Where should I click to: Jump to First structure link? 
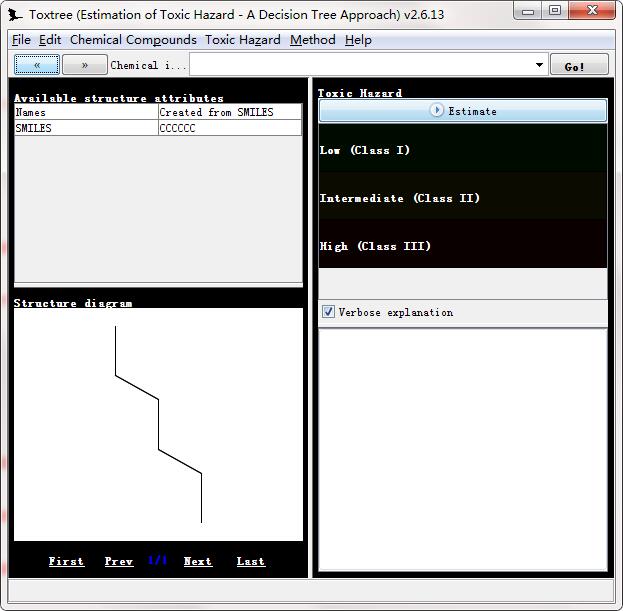[66, 562]
